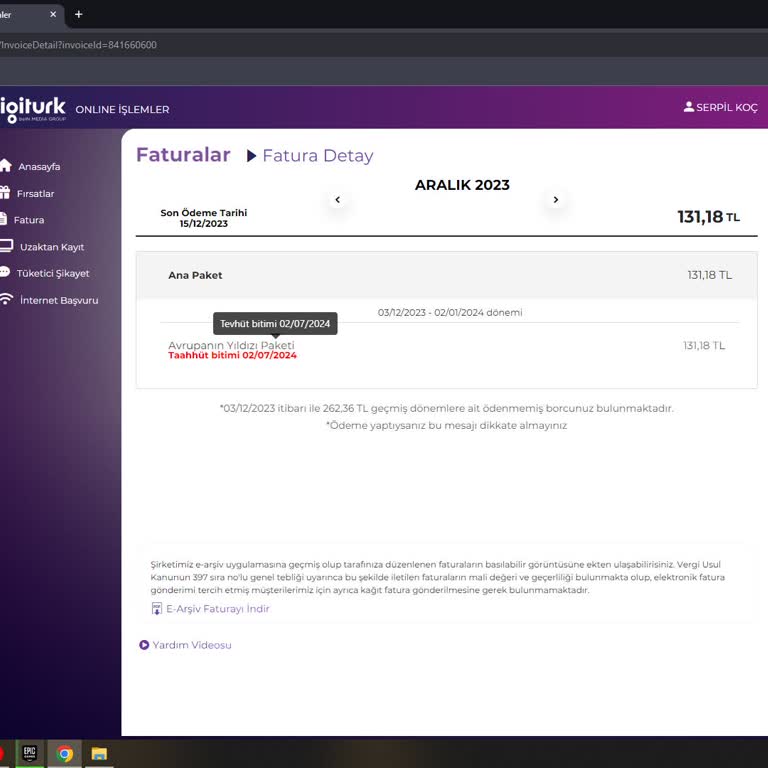768x768 pixels.
Task: Click the ARALIK 2023 month heading
Action: [x=462, y=185]
